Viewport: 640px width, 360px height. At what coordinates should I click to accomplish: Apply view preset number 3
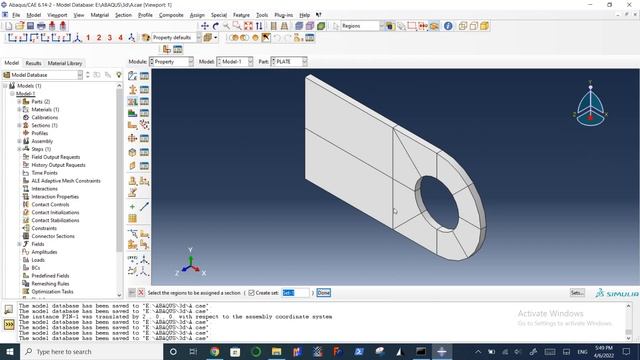(x=110, y=38)
